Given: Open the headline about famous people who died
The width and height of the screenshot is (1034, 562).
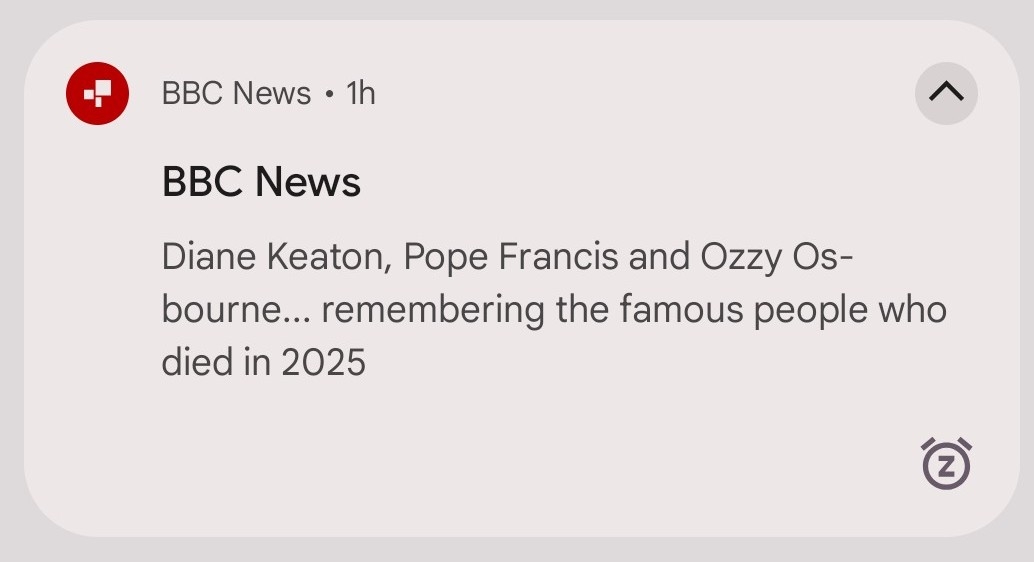Looking at the screenshot, I should point(553,310).
